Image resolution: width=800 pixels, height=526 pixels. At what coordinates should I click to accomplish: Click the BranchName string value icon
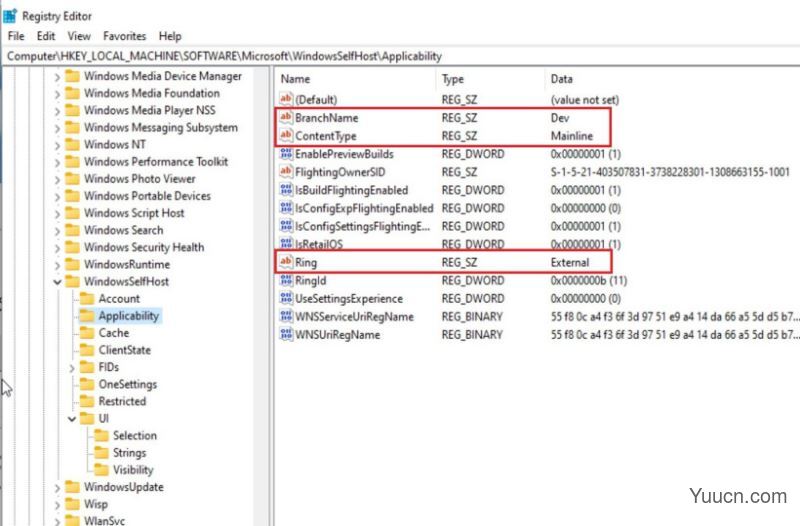coord(286,117)
